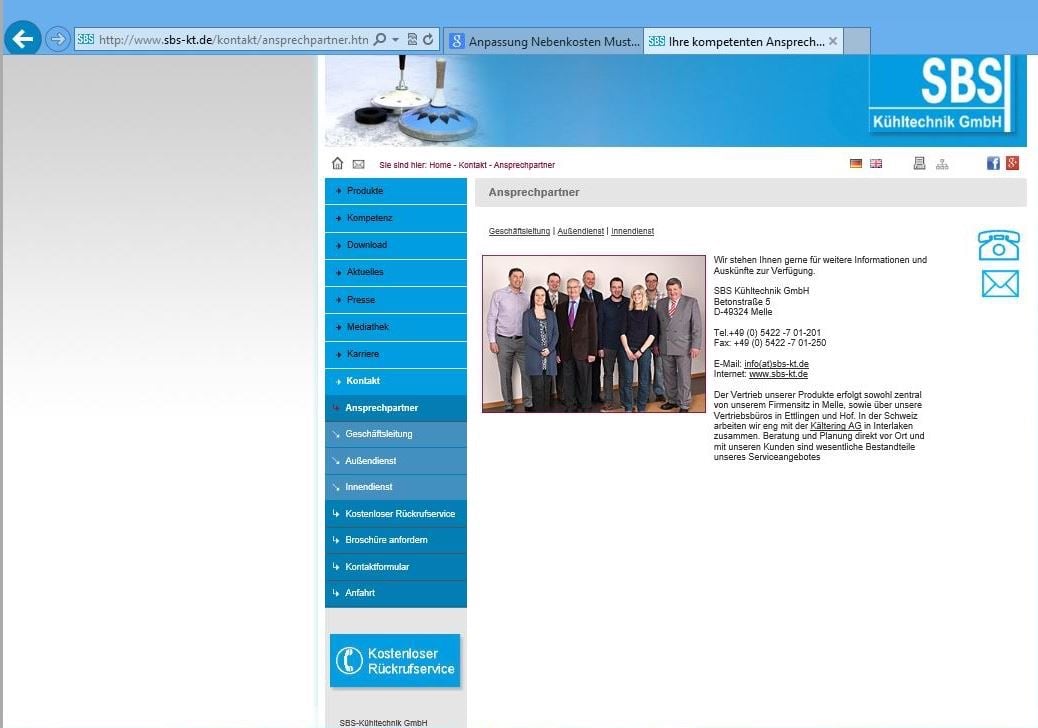The width and height of the screenshot is (1038, 728).
Task: Open Kostenloser Rückrufservice sidebar menu item
Action: click(x=396, y=514)
